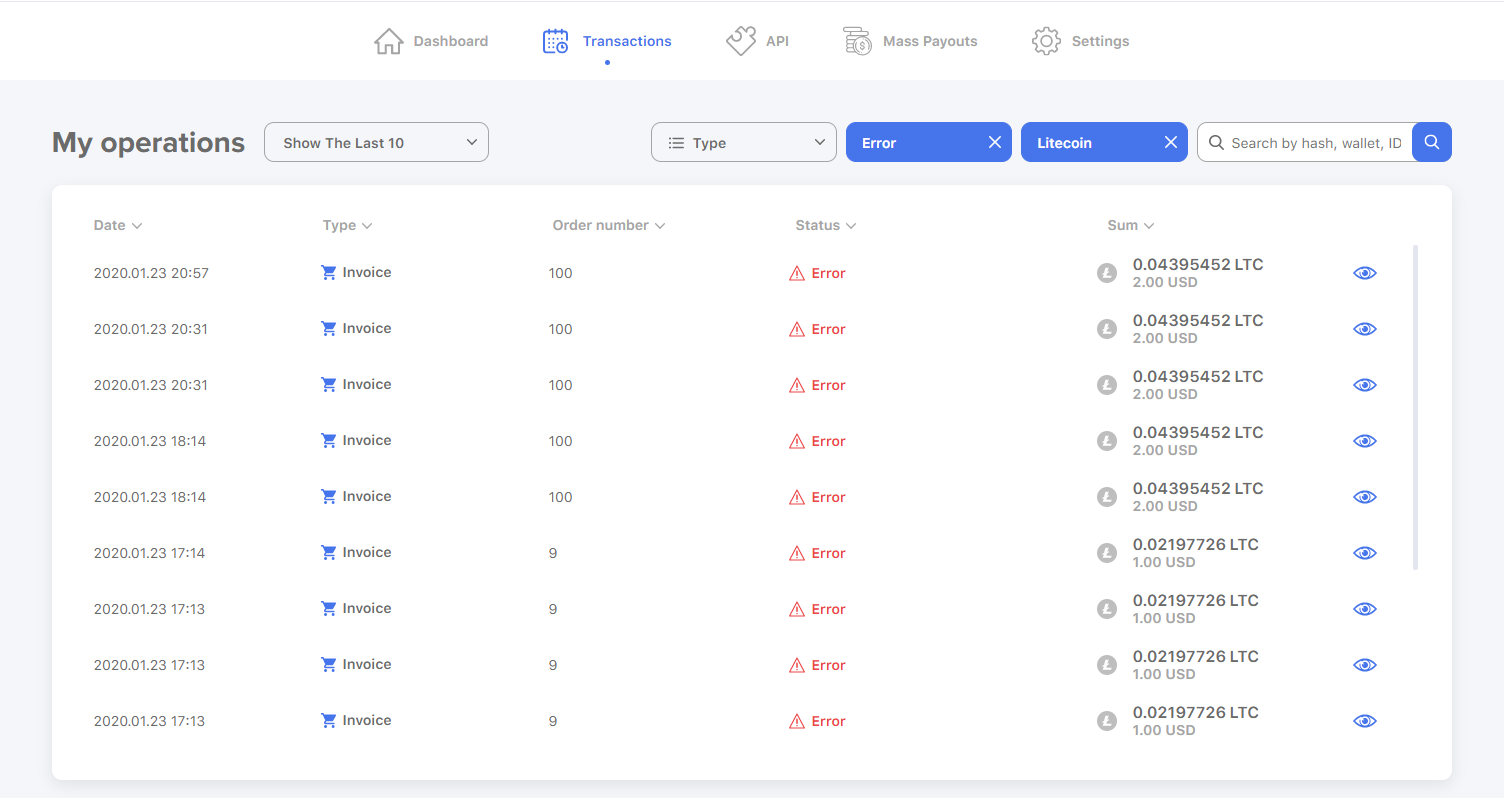Click the 0.04395452 LTC sum in 20:57 row
Screen dimensions: 1504x798
tap(1198, 265)
